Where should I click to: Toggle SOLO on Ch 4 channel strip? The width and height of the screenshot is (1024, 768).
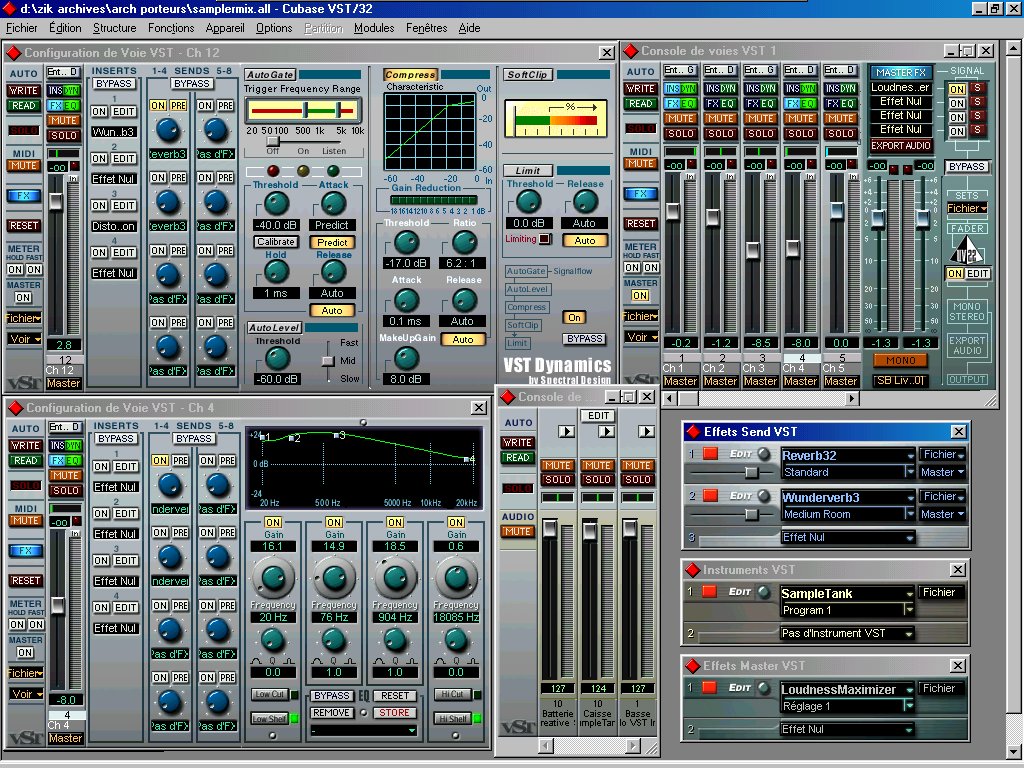65,490
